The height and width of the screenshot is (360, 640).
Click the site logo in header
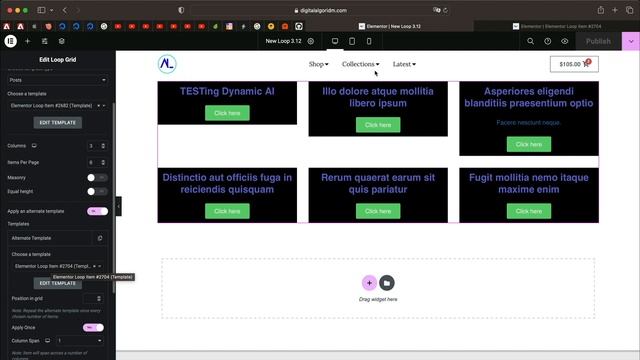click(x=167, y=64)
